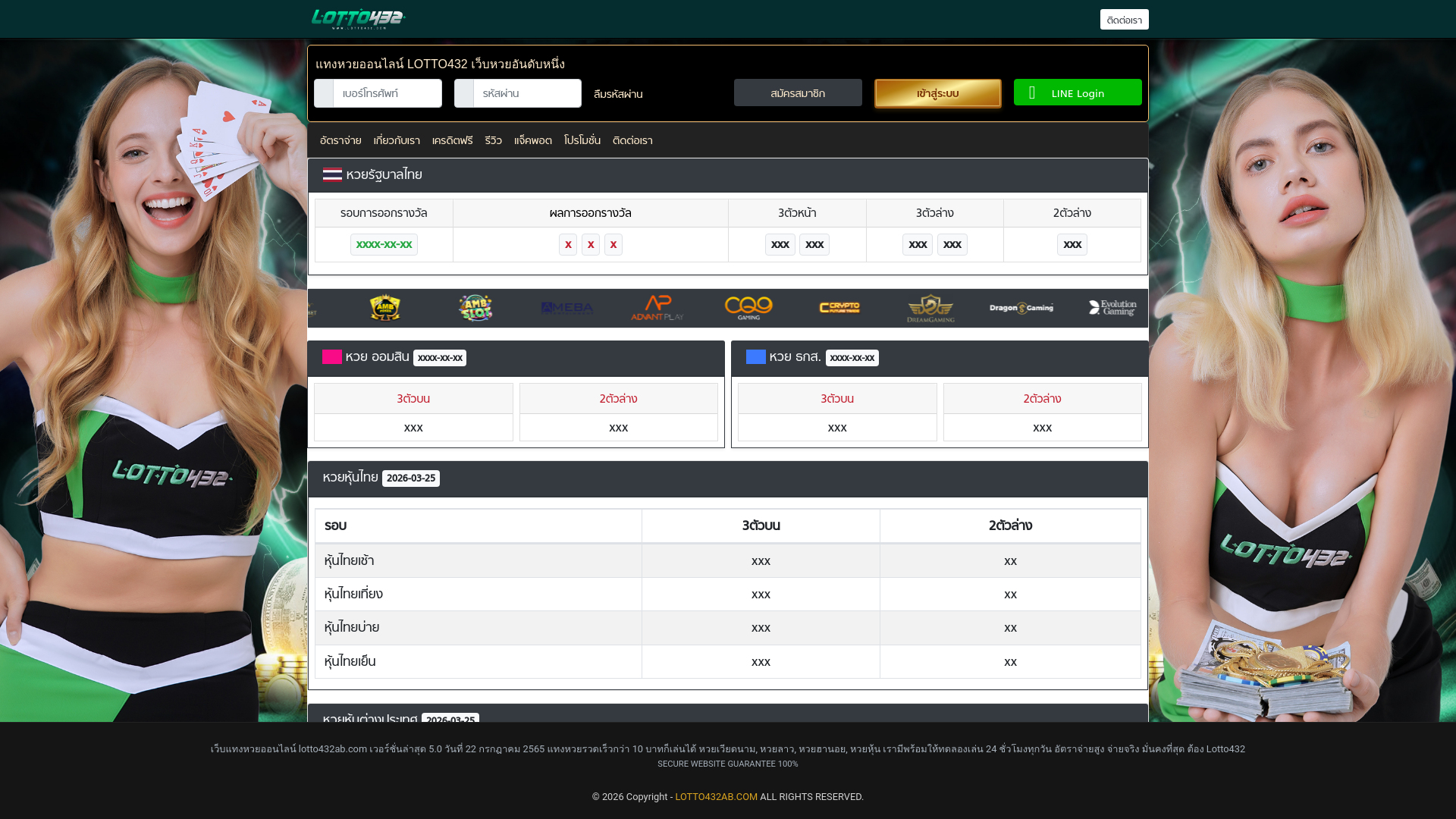Screen dimensions: 1456x819
Task: Open the Crypto Future Trade logo
Action: point(839,308)
